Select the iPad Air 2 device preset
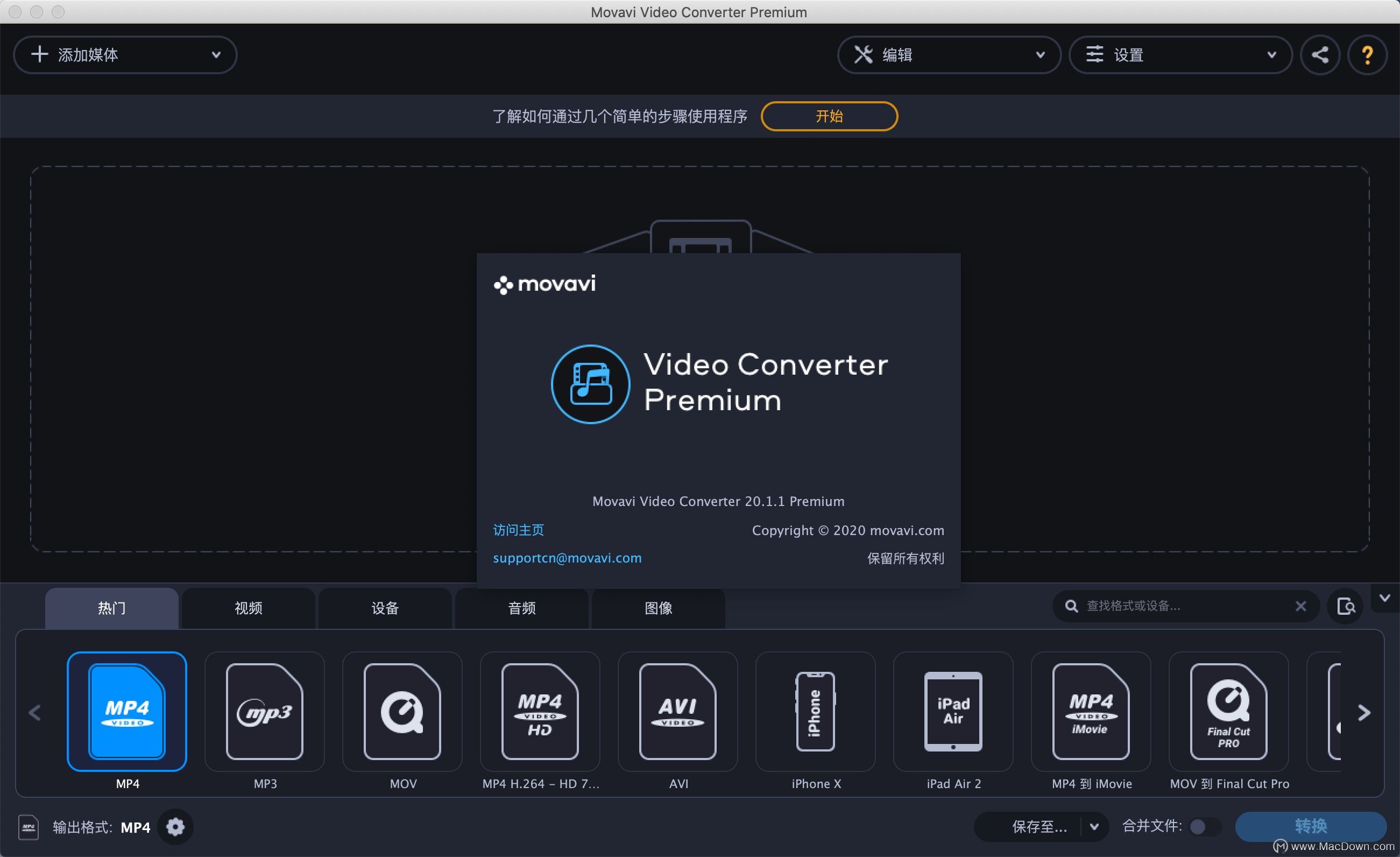The height and width of the screenshot is (857, 1400). tap(953, 711)
